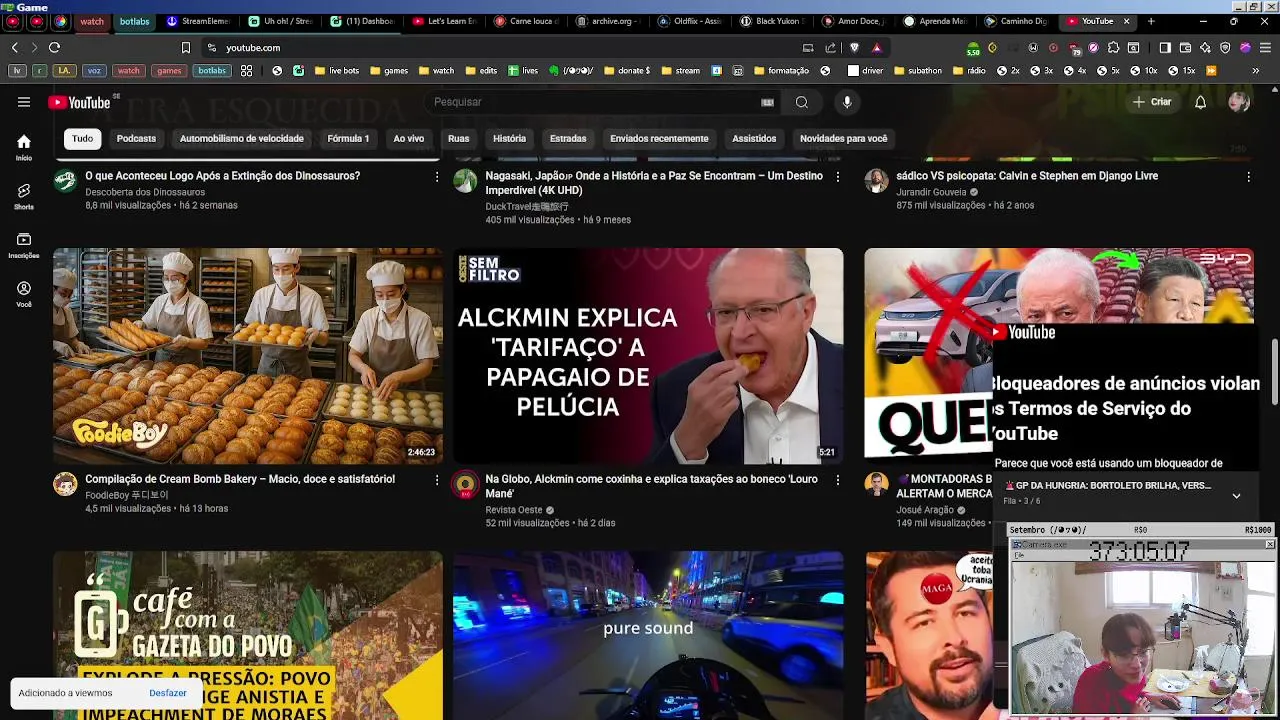Open Jurandir Gouveia channel link

point(931,192)
